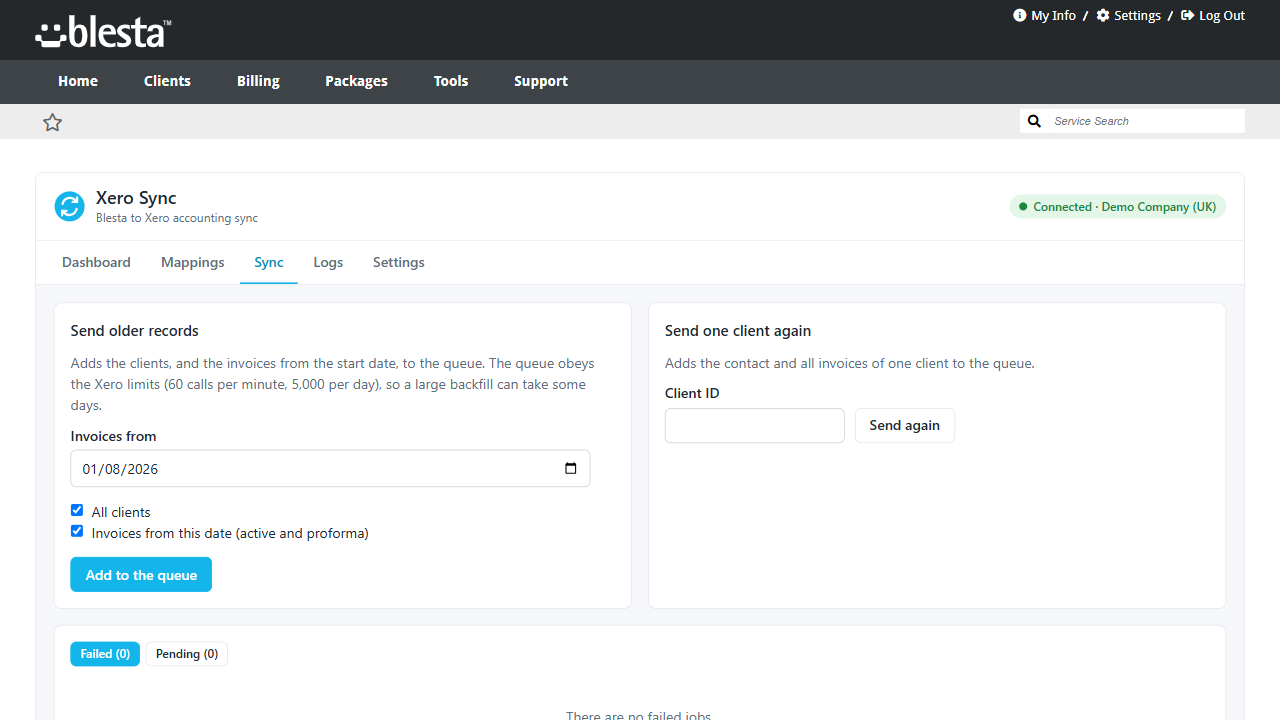The width and height of the screenshot is (1280, 720).
Task: Click the Settings gear icon
Action: point(1103,15)
